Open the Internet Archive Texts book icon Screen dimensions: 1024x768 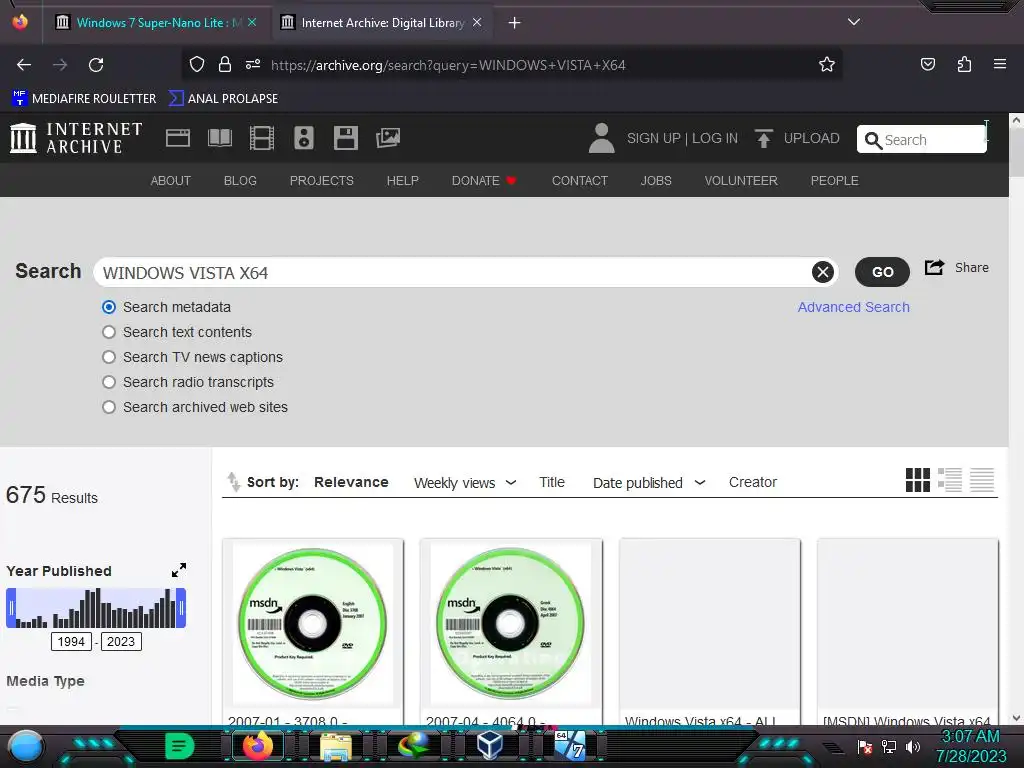click(x=219, y=138)
